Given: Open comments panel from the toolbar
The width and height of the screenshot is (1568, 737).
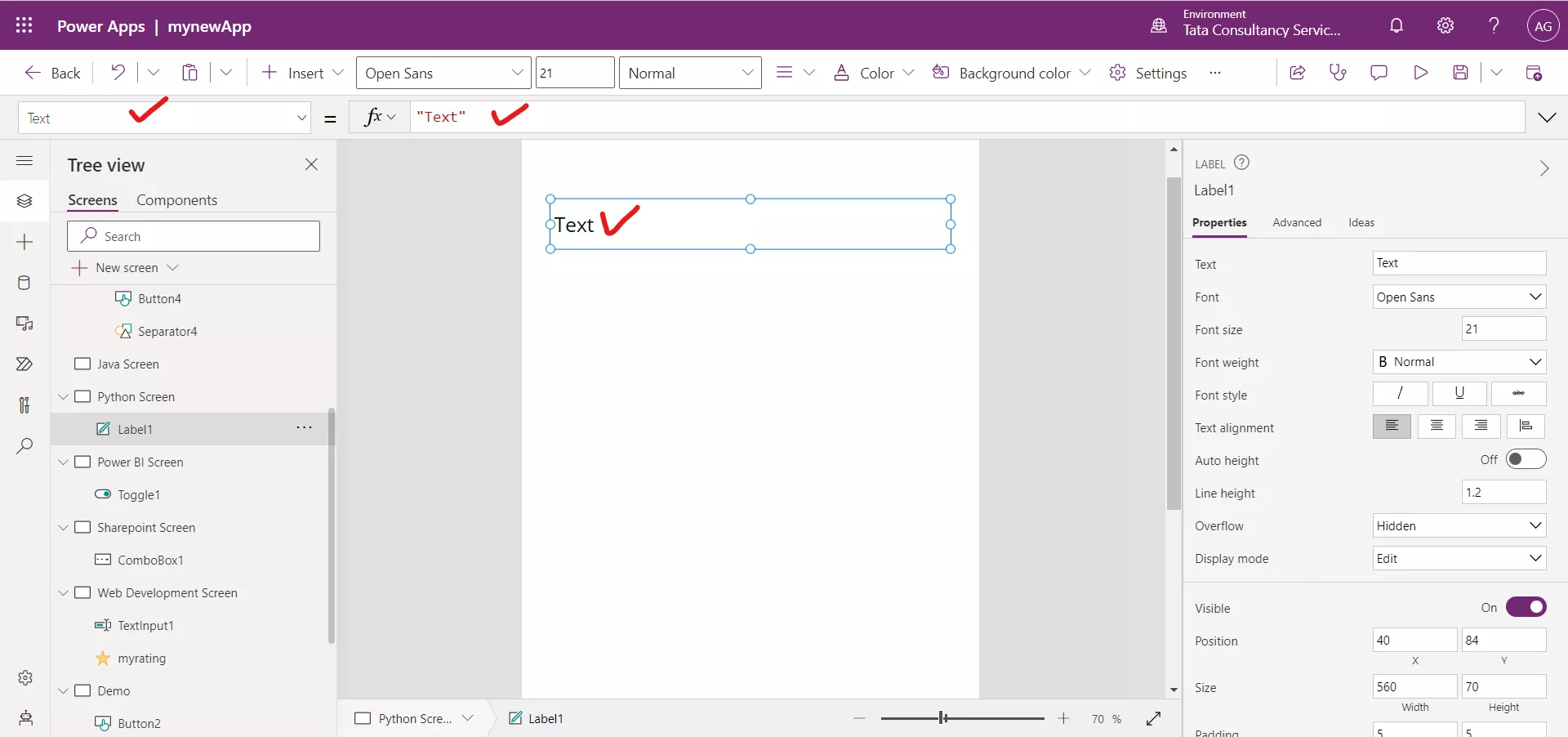Looking at the screenshot, I should coord(1379,72).
